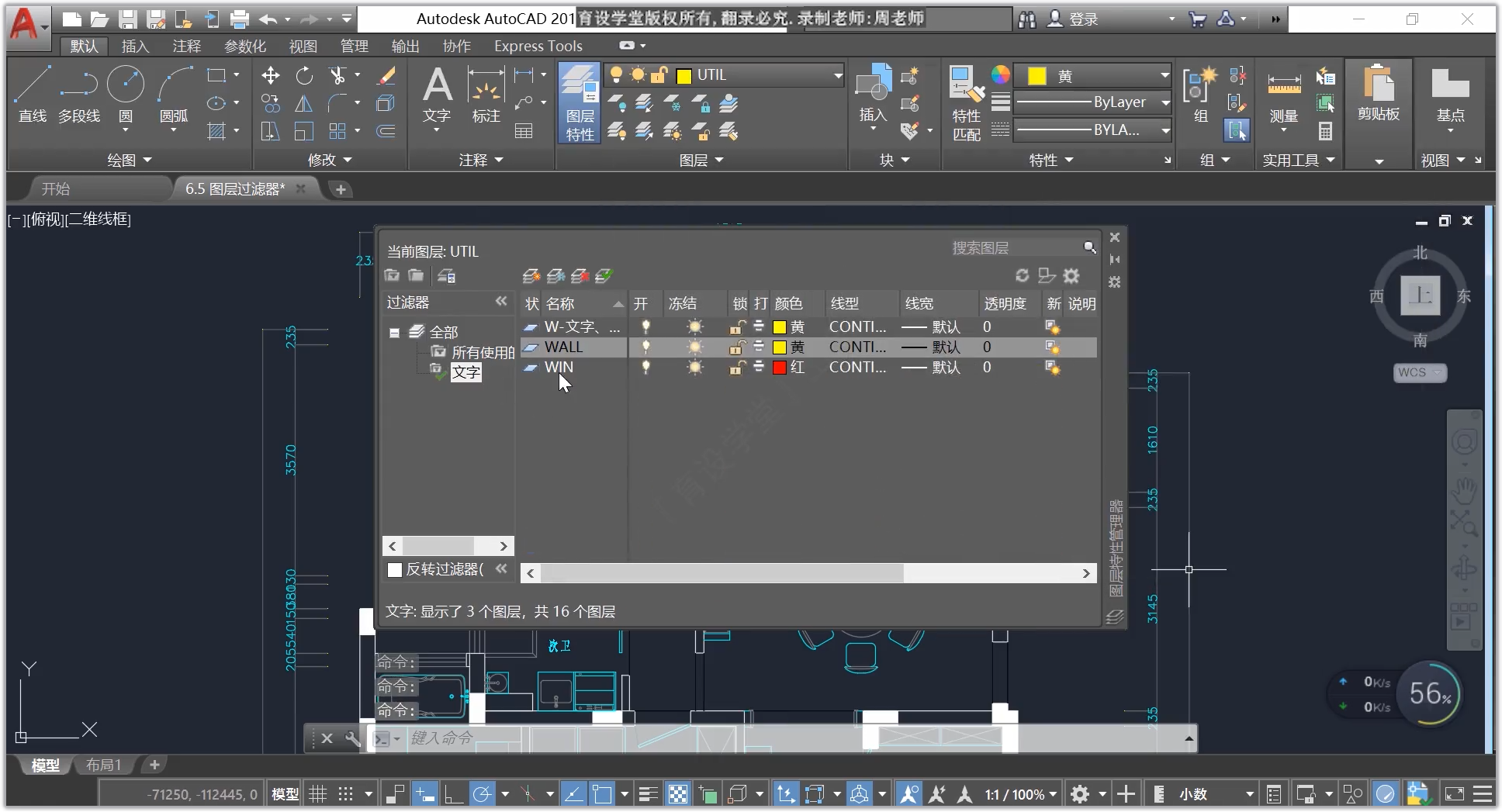Click Set Current layer icon in manager

(x=604, y=276)
